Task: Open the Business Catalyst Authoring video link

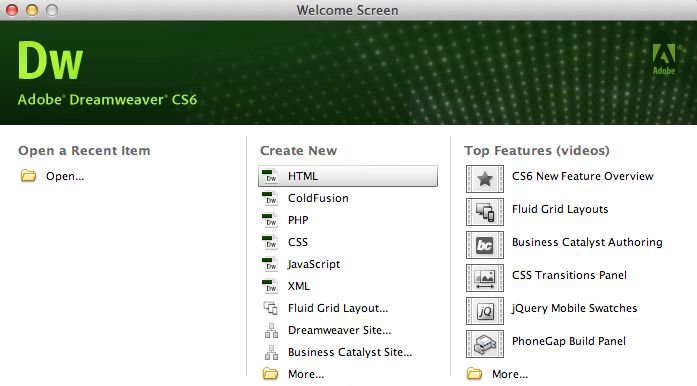Action: (587, 242)
